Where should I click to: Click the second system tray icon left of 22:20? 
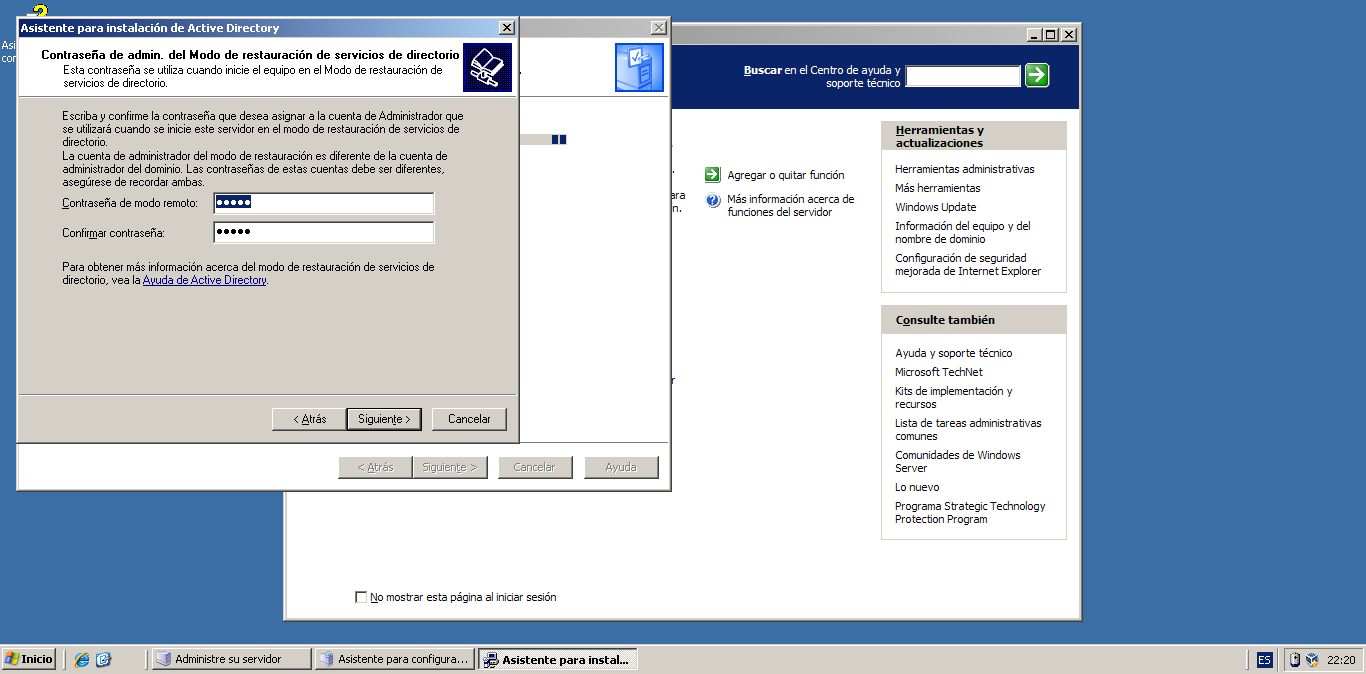[x=1312, y=660]
